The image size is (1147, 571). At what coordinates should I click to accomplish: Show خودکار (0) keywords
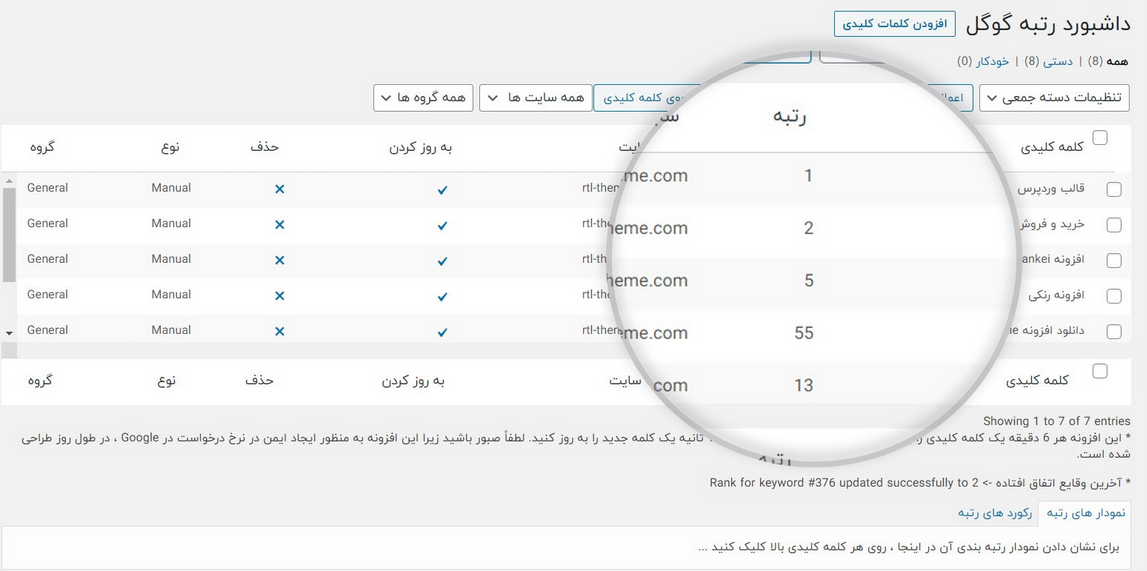[x=983, y=61]
